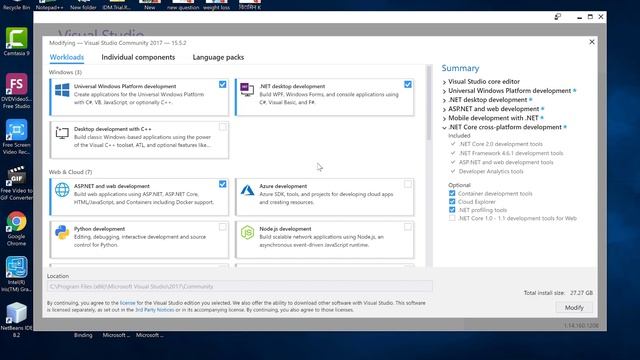Open NetBeans IDE 8.2 desktop shortcut

pos(16,320)
